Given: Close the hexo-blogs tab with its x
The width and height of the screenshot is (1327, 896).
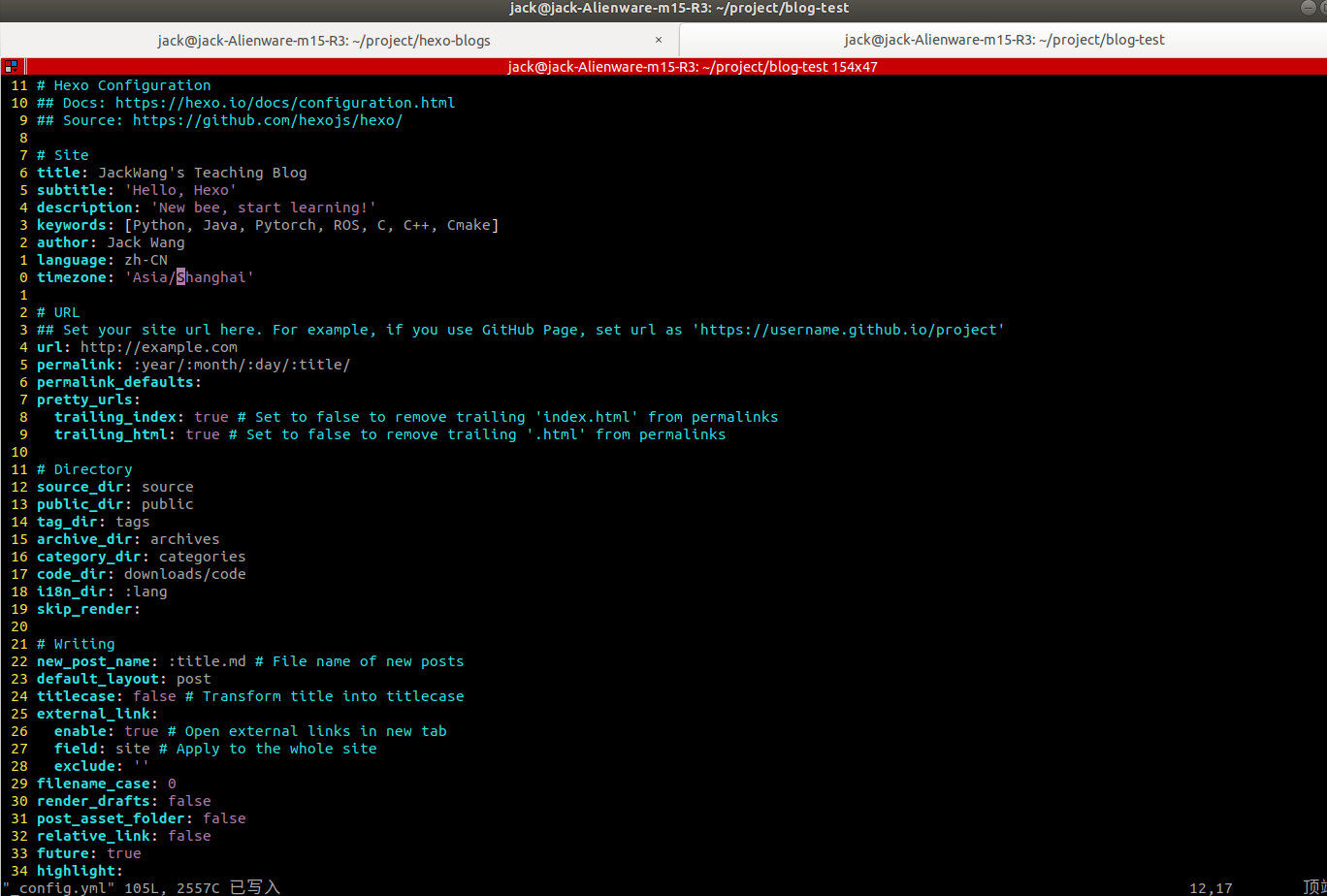Looking at the screenshot, I should (x=659, y=40).
